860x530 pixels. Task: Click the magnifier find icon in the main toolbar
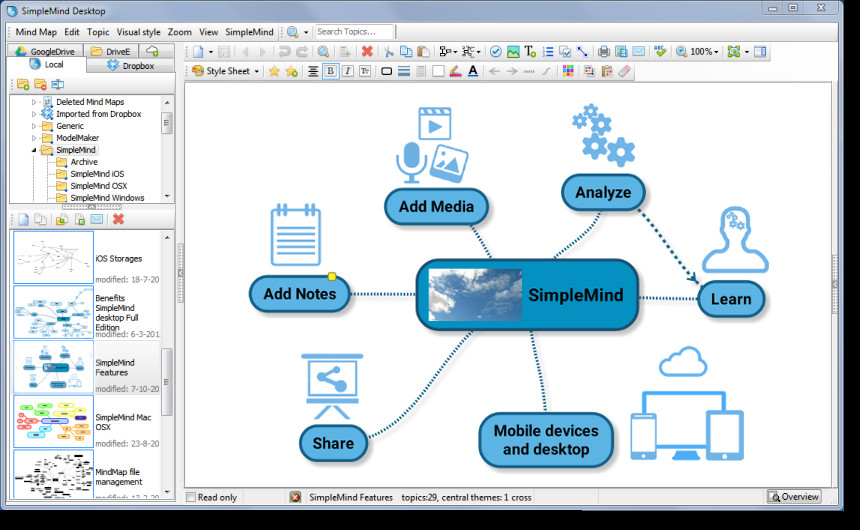tap(324, 52)
